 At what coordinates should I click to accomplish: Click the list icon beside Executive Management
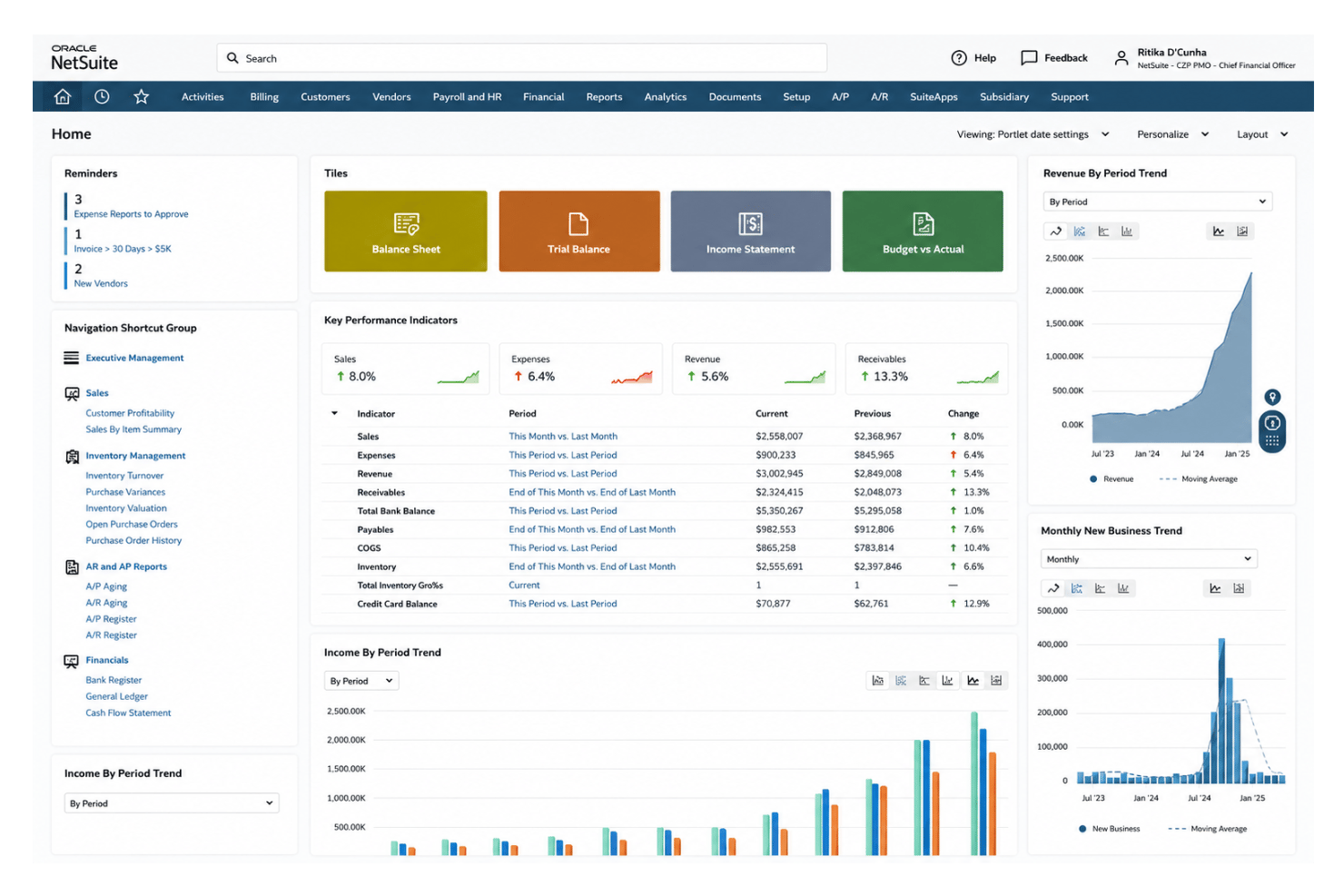coord(71,358)
